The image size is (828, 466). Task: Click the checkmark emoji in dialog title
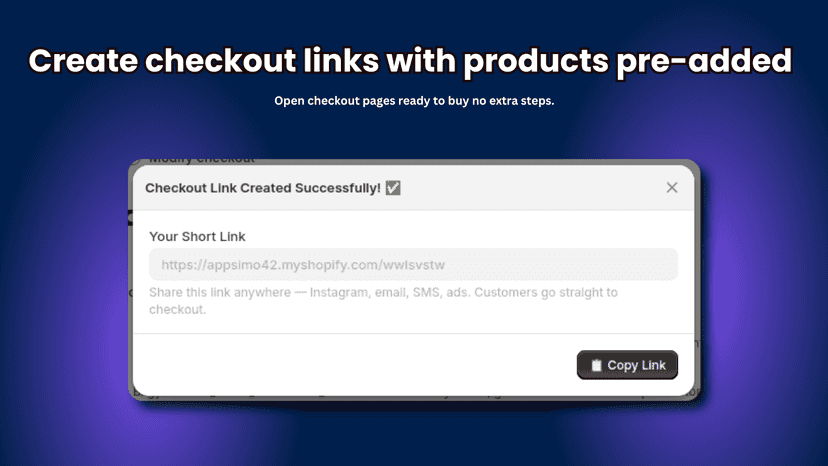[x=393, y=188]
